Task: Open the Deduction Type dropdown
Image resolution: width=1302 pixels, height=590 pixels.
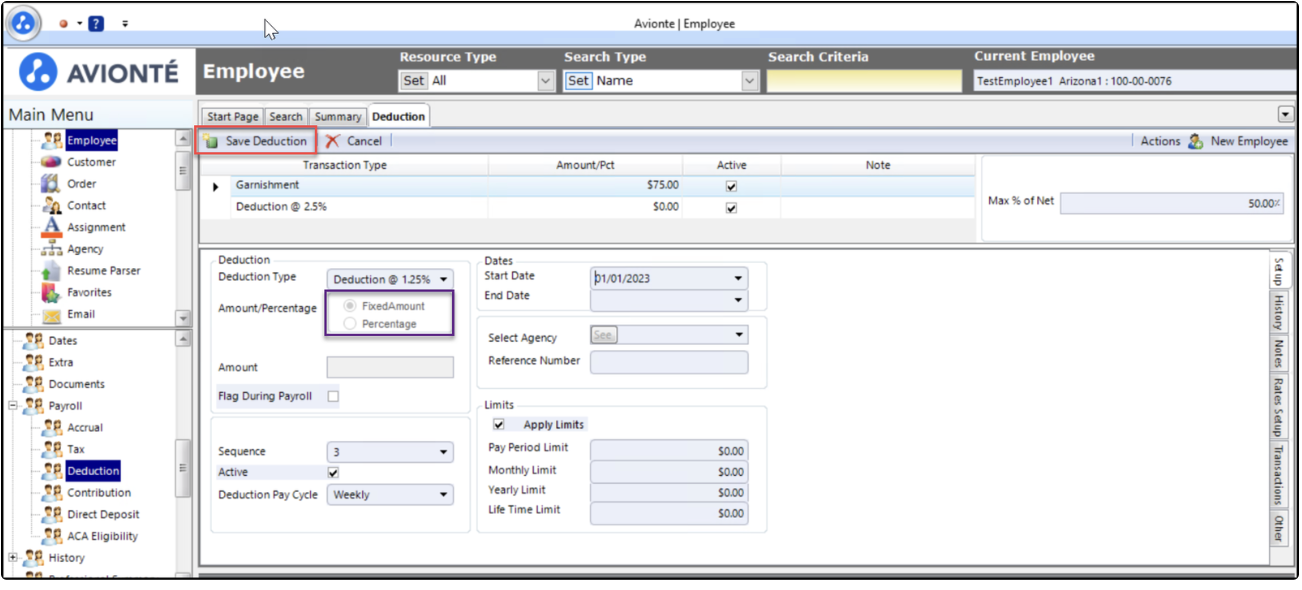Action: pyautogui.click(x=443, y=280)
